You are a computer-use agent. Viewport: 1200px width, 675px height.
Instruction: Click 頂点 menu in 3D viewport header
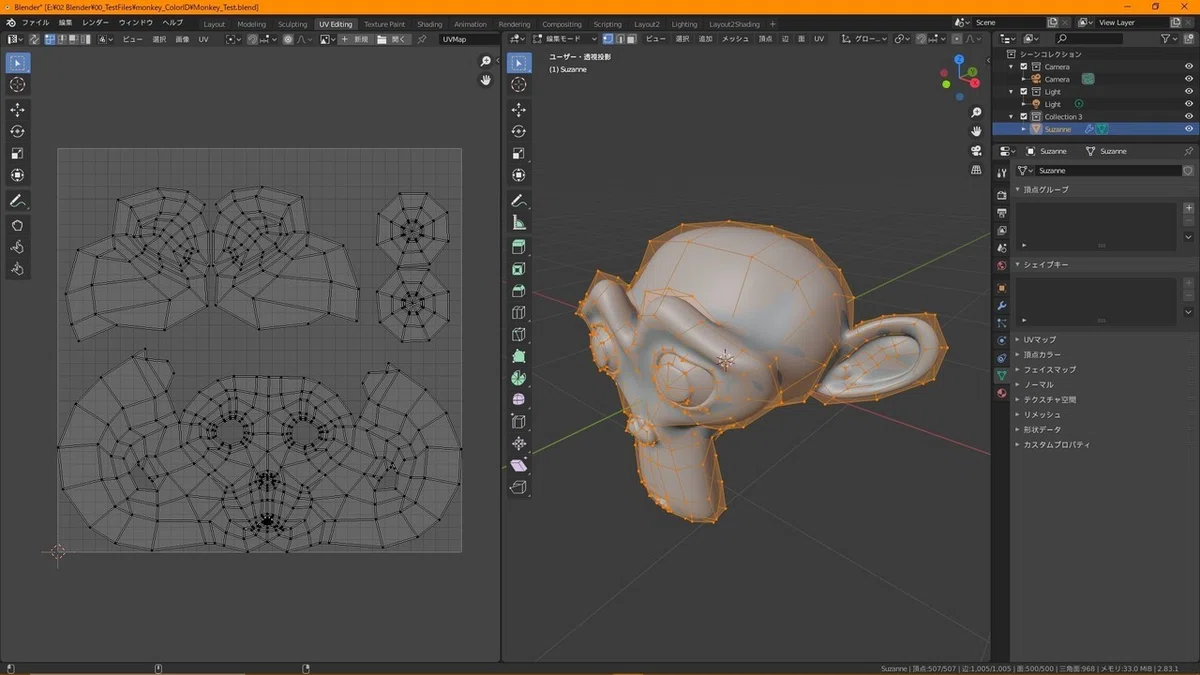click(766, 39)
